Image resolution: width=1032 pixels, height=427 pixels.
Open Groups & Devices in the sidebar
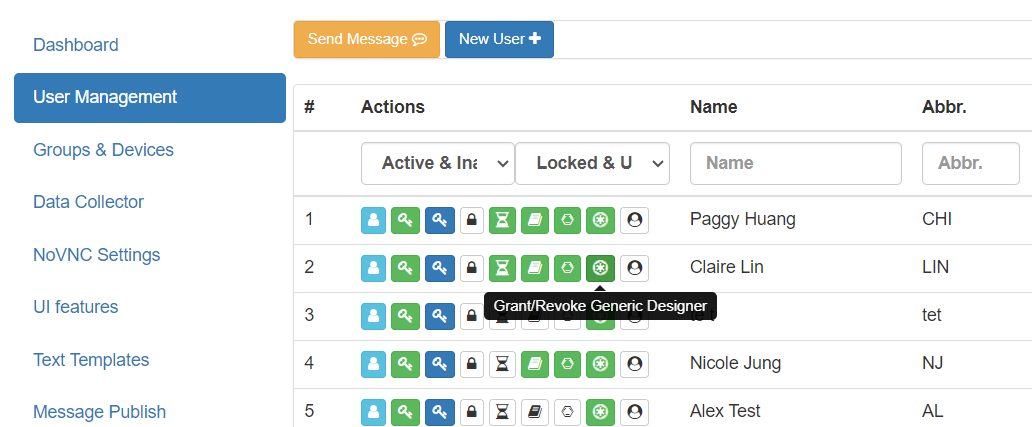pos(103,150)
